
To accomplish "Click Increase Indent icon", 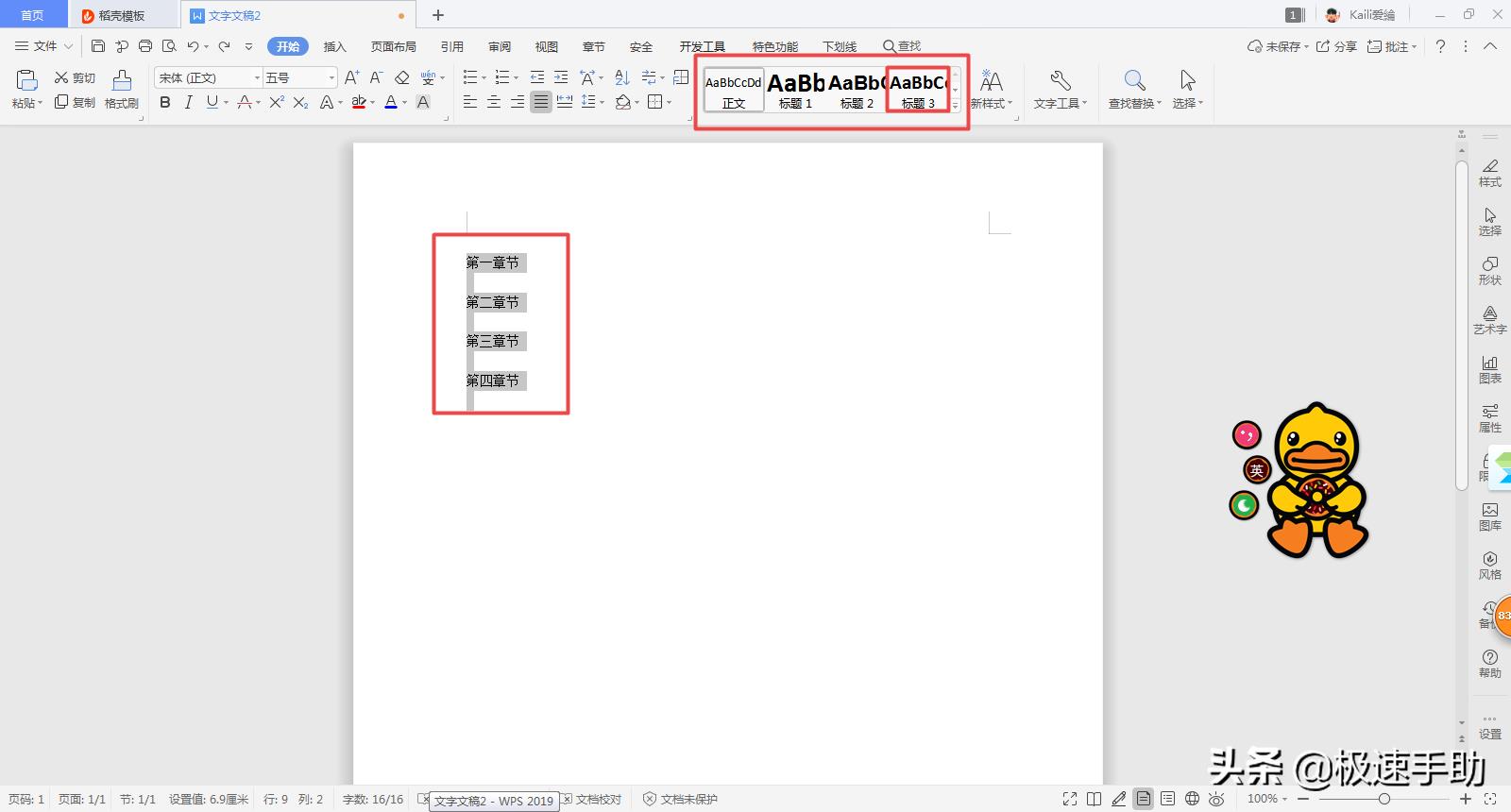I will tap(561, 77).
